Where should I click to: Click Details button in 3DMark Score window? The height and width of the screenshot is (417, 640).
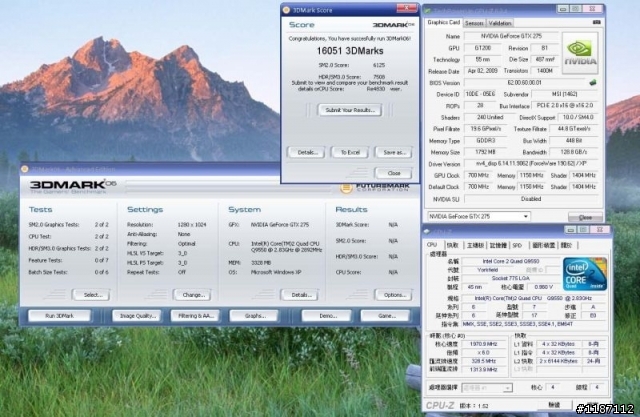(306, 152)
